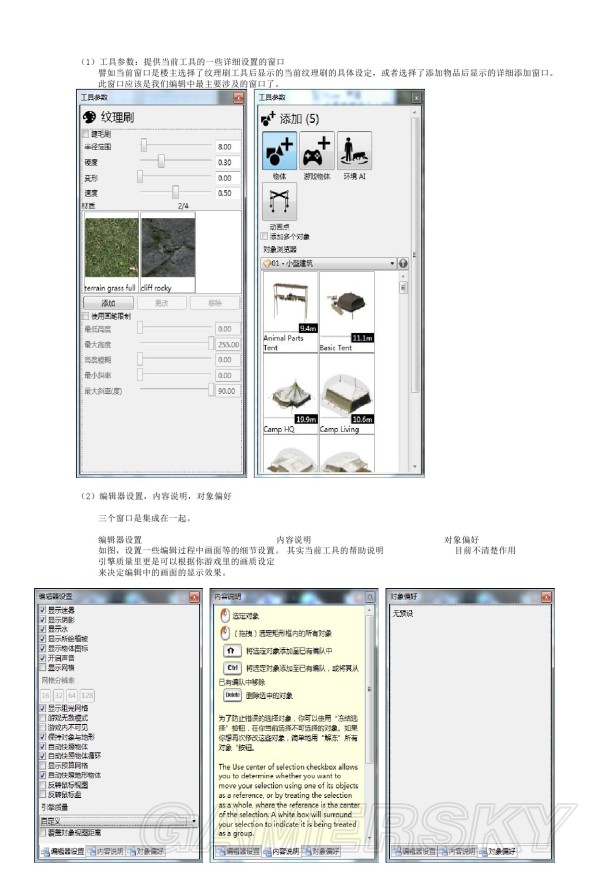Viewport: 600px width, 895px height.
Task: Toggle the 显示迷雾 checkbox
Action: coord(42,609)
